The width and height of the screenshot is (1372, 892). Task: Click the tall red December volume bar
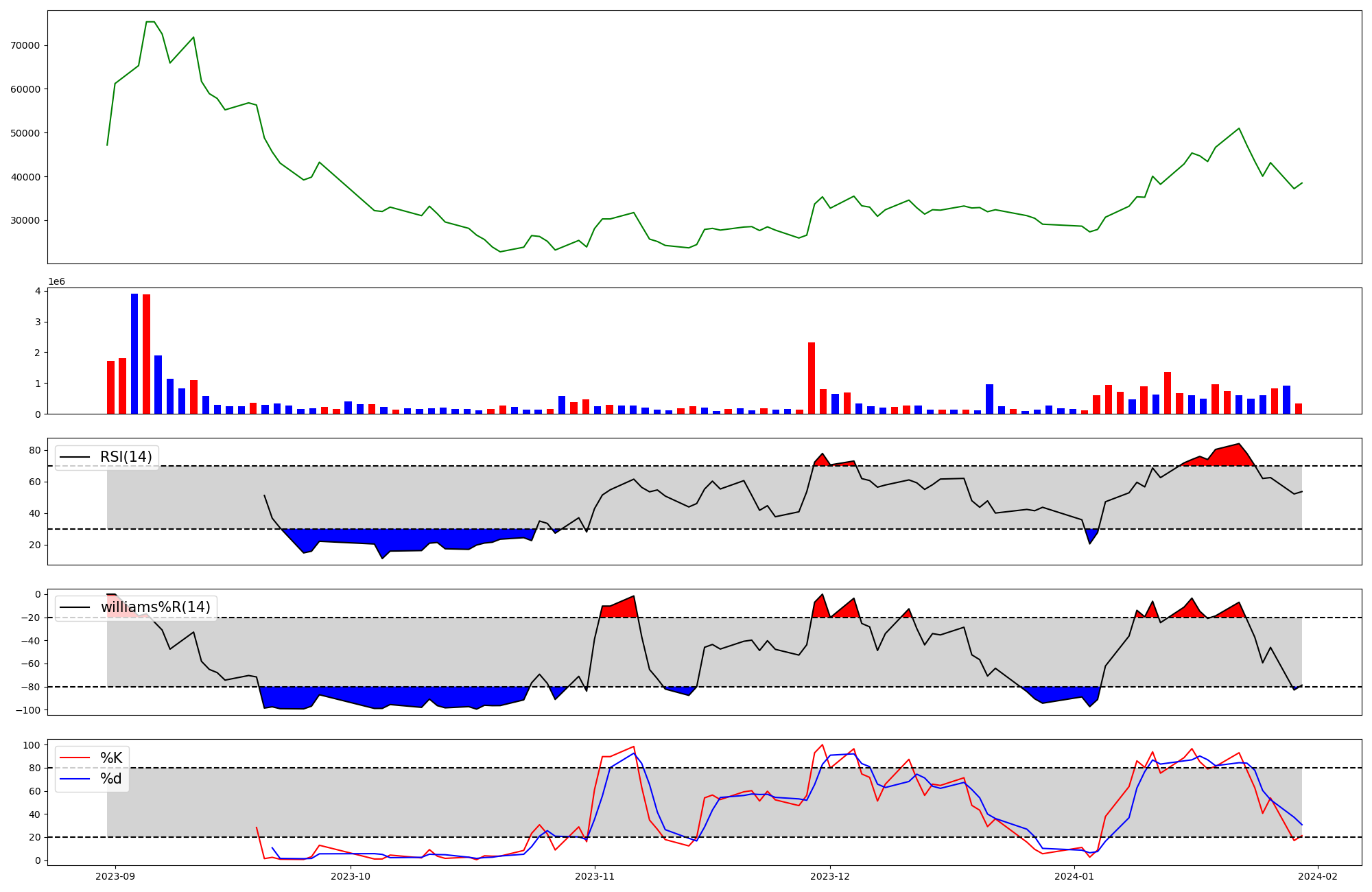pyautogui.click(x=812, y=378)
